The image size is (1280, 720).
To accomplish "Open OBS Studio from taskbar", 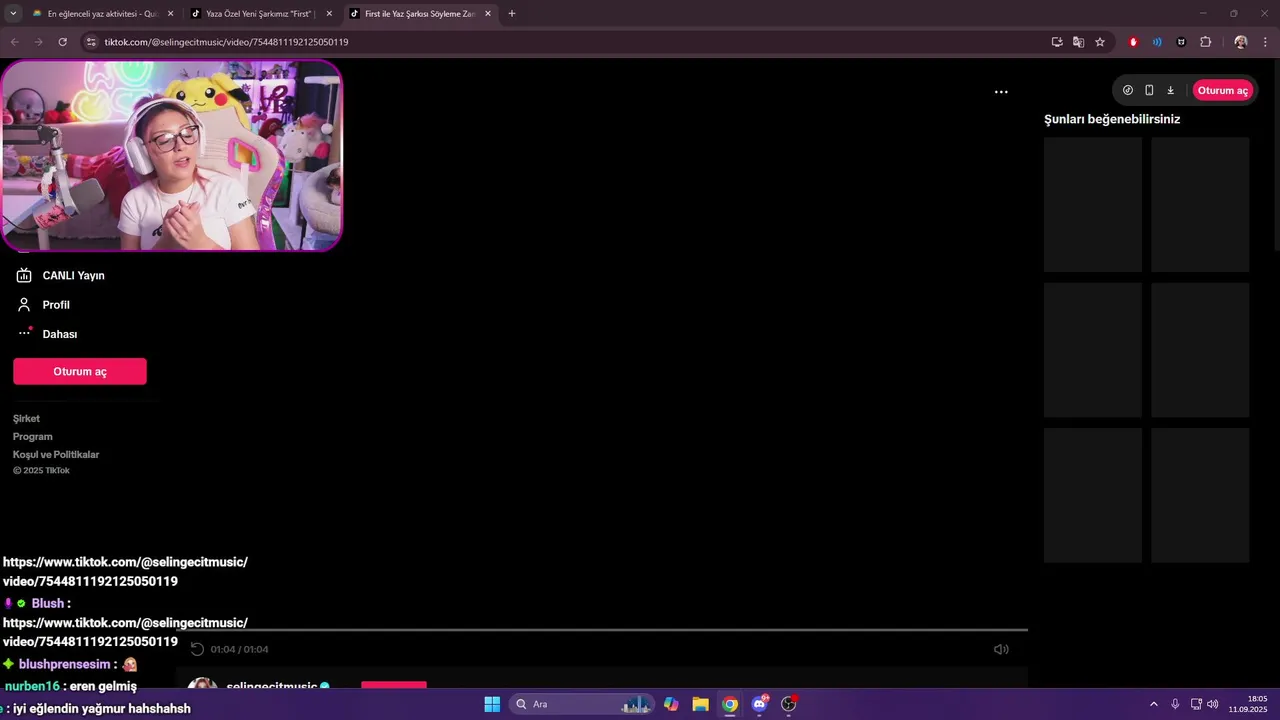I will (789, 704).
